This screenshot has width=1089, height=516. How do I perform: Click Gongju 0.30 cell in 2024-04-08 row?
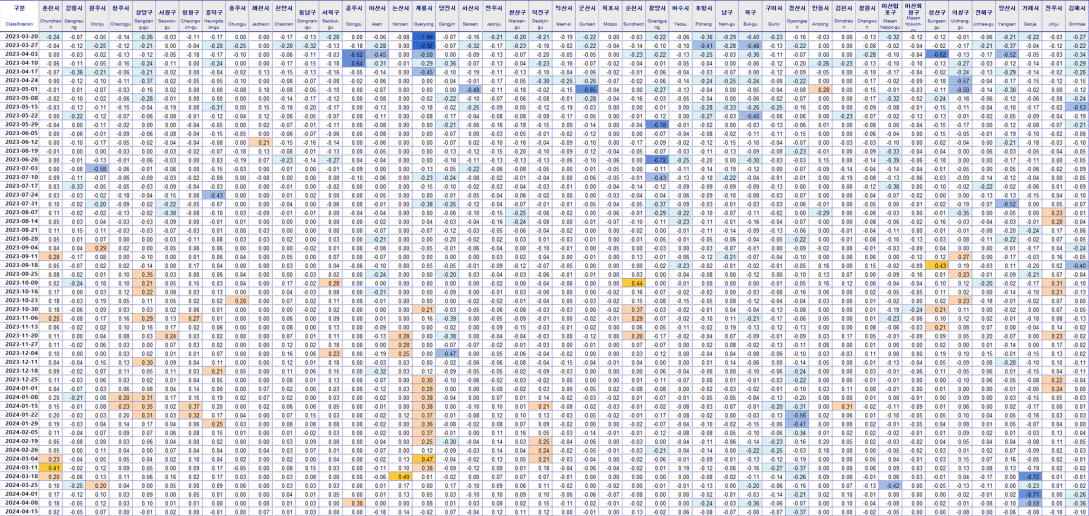[356, 502]
